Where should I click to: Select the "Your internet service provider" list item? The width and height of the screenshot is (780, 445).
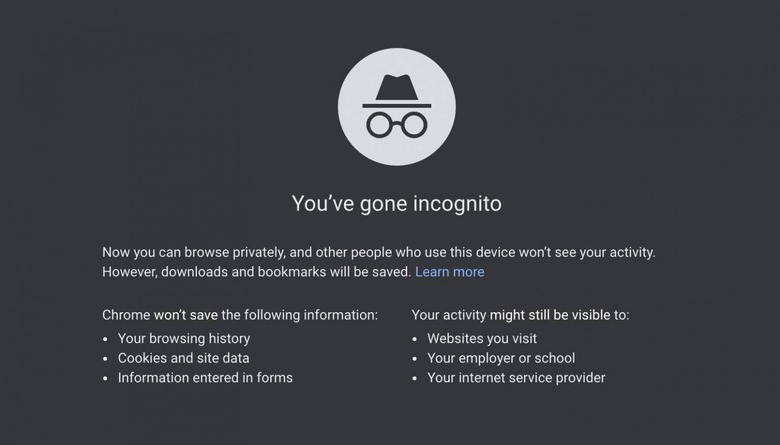pos(516,378)
